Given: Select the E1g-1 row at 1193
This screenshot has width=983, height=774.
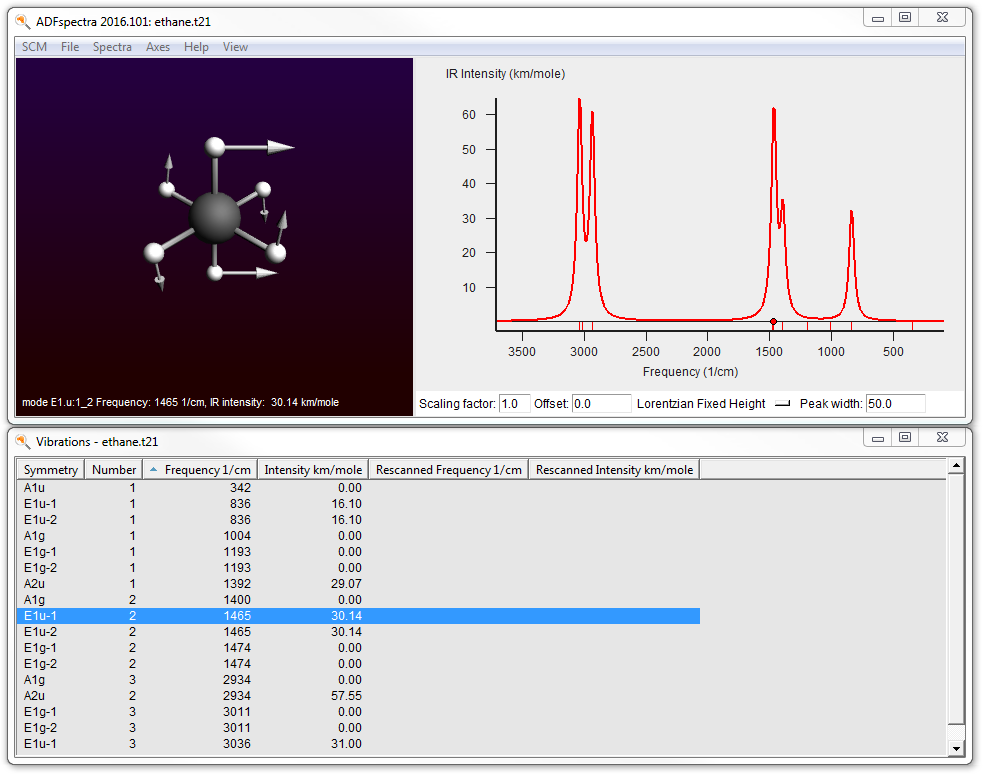Looking at the screenshot, I should point(358,552).
